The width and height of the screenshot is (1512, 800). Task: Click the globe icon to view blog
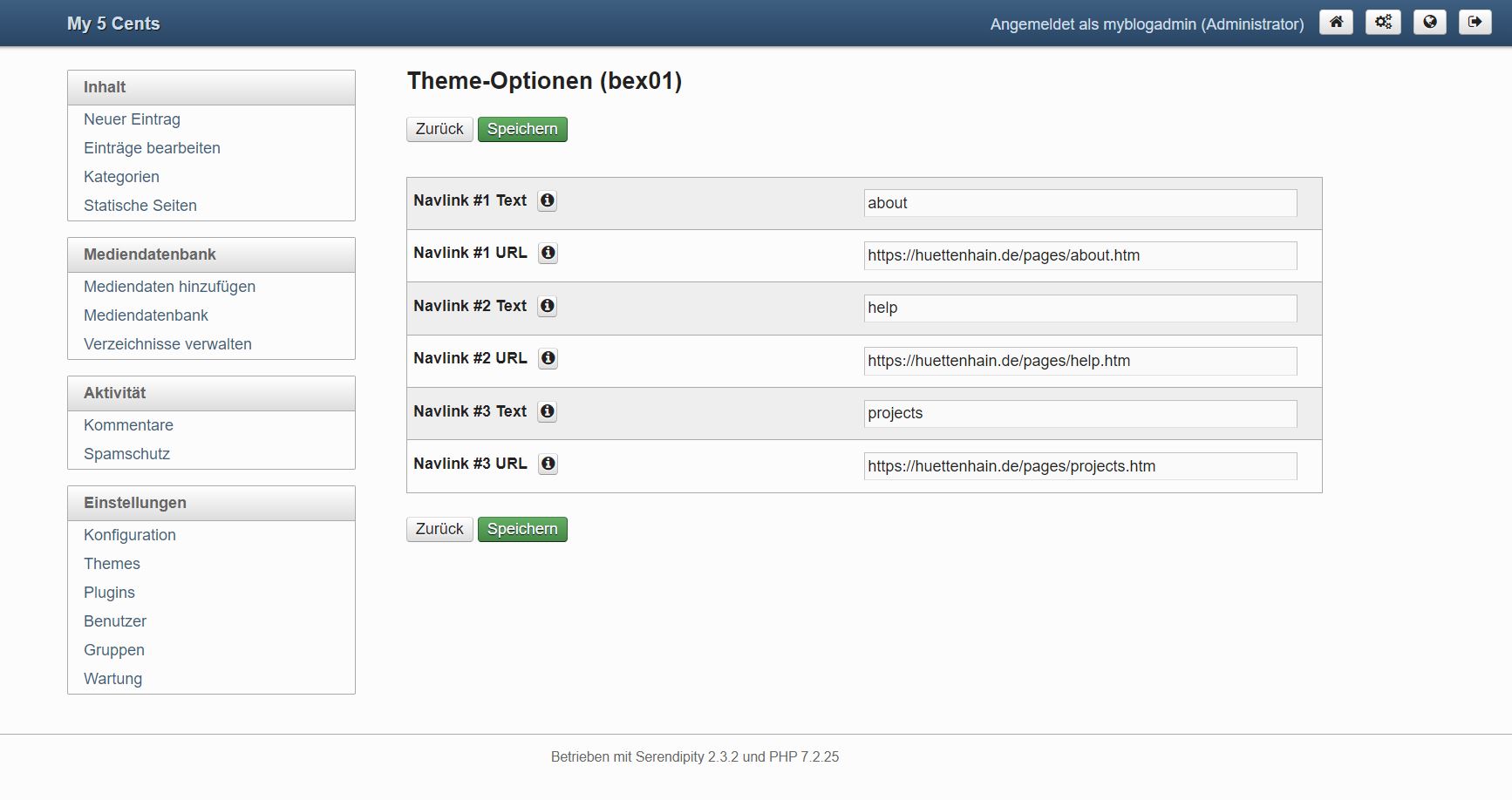[1429, 23]
